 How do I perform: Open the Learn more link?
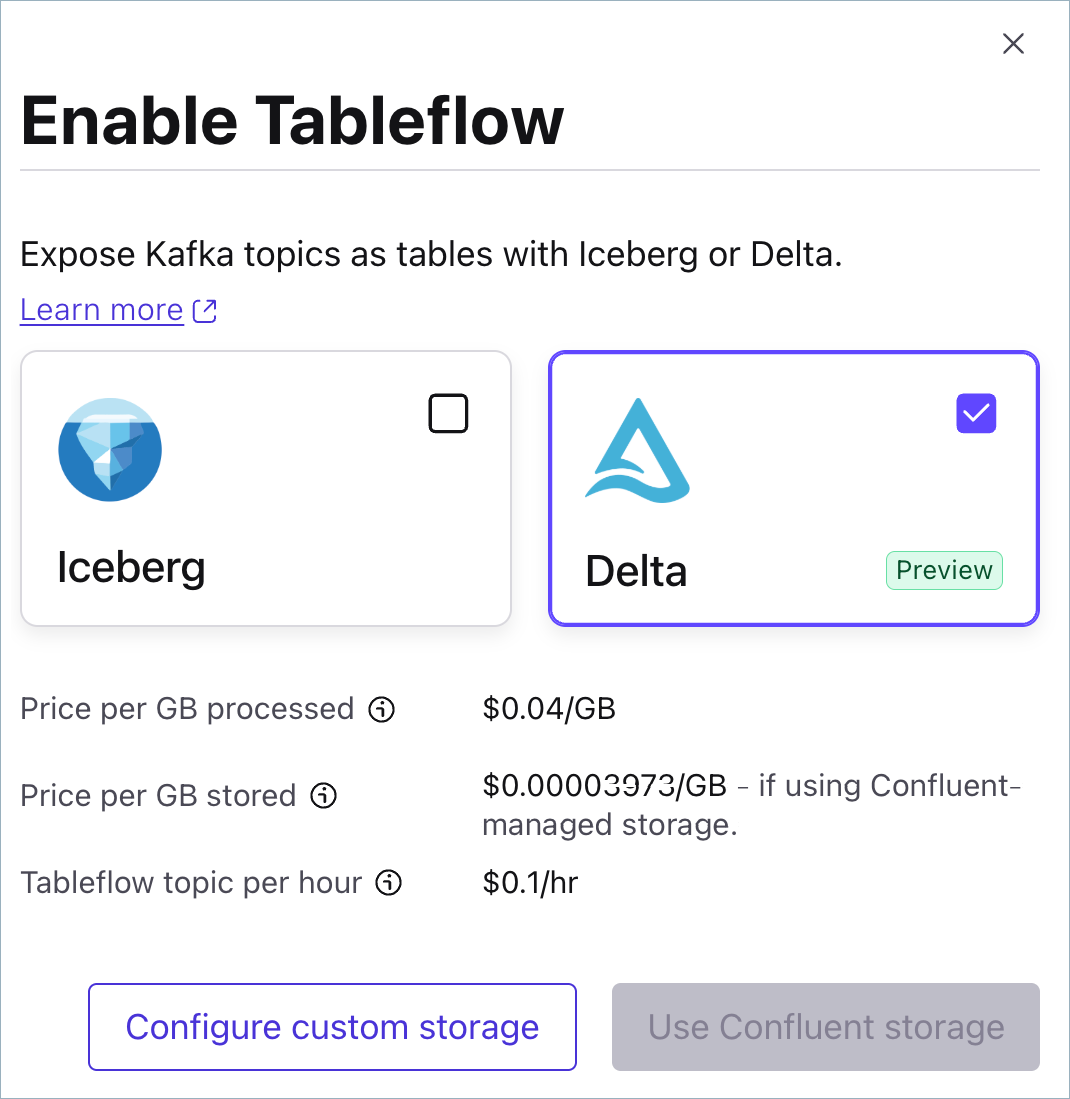click(x=101, y=309)
